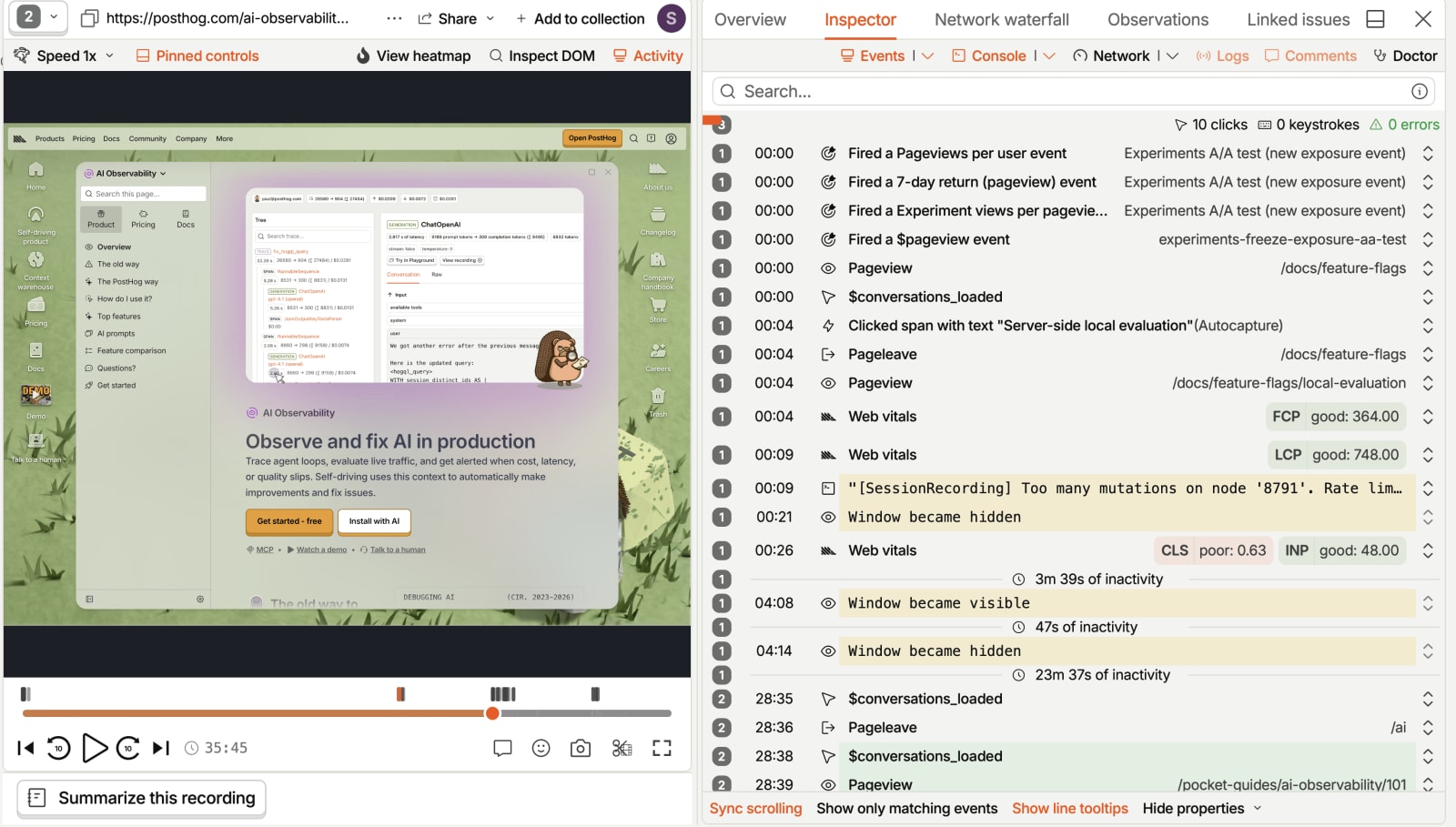Open the Network filter dropdown chevron
Image resolution: width=1456 pixels, height=827 pixels.
1172,55
